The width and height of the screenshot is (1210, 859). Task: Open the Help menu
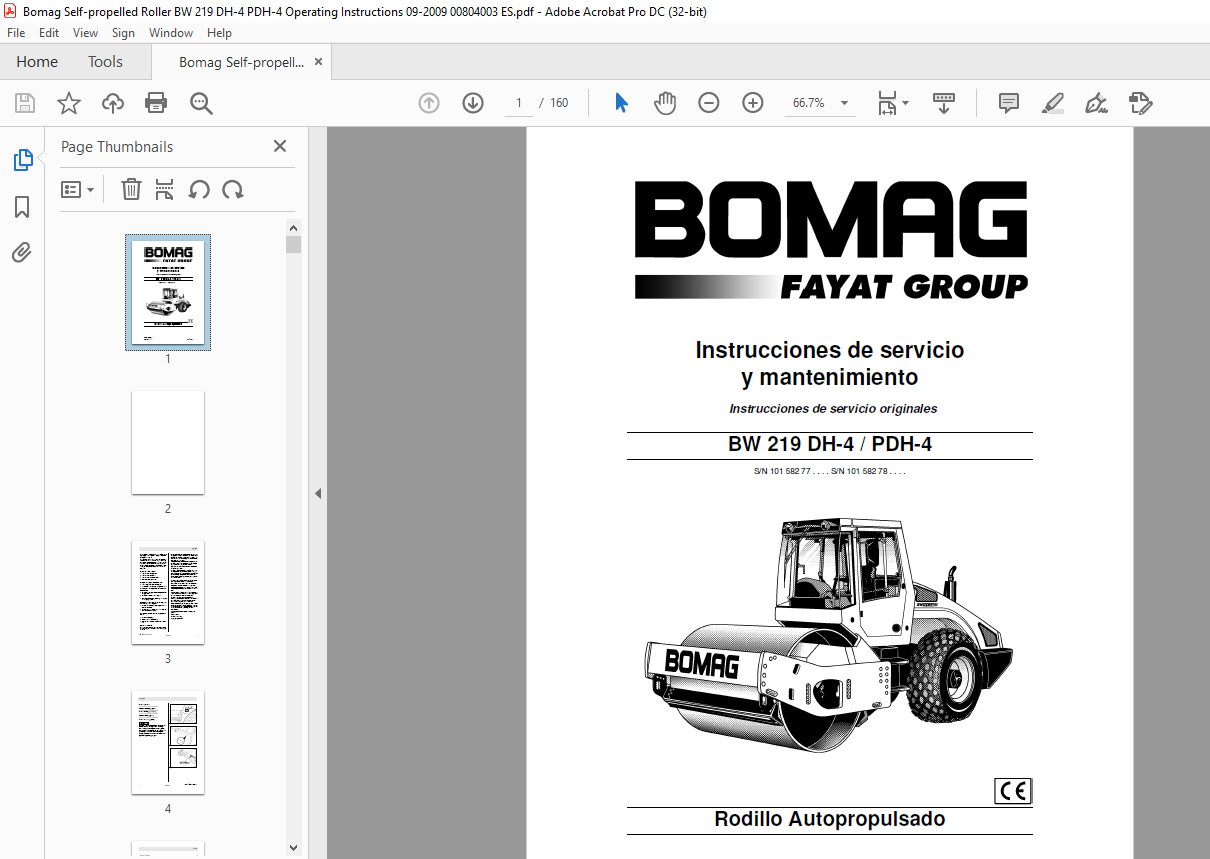tap(219, 33)
